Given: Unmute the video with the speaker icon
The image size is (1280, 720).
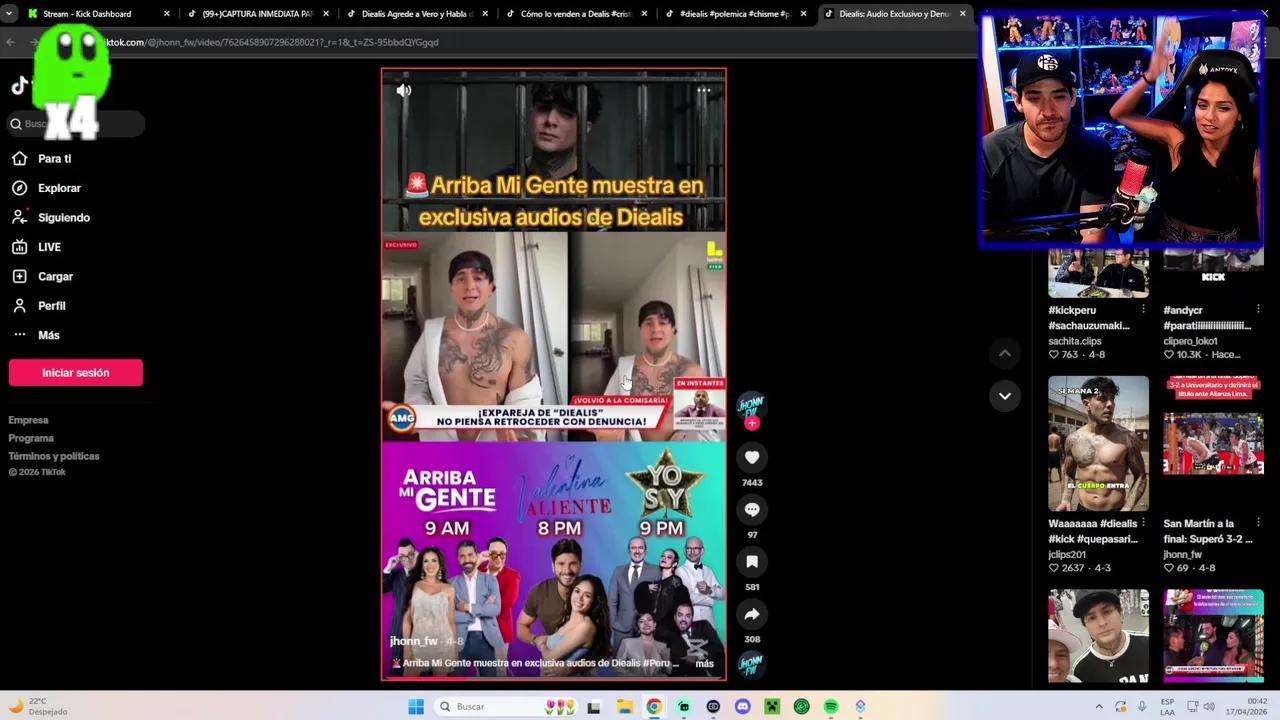Looking at the screenshot, I should tap(403, 90).
